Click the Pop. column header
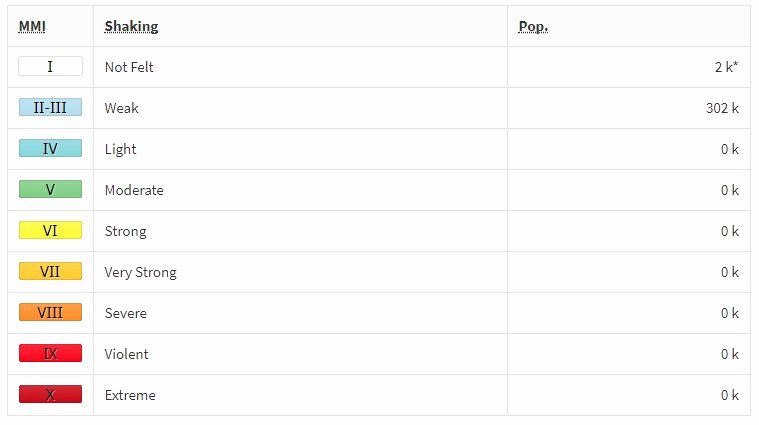 (533, 27)
